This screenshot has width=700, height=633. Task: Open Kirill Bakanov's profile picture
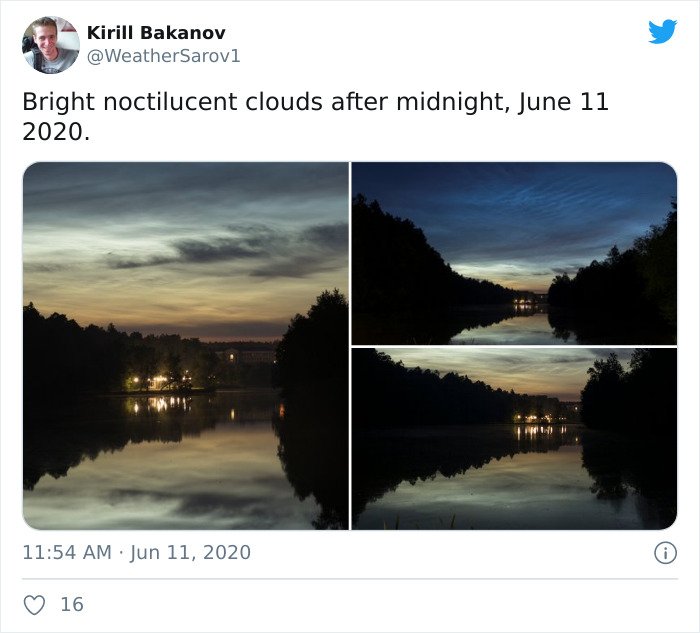(x=51, y=45)
